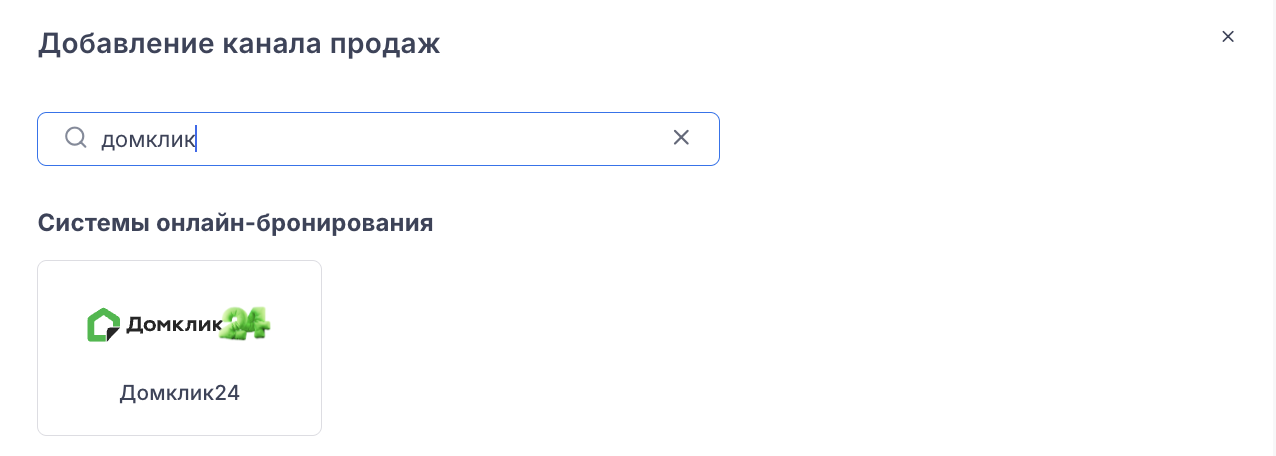This screenshot has width=1276, height=456.
Task: Close the Добавление канала продаж dialog
Action: (x=1228, y=37)
